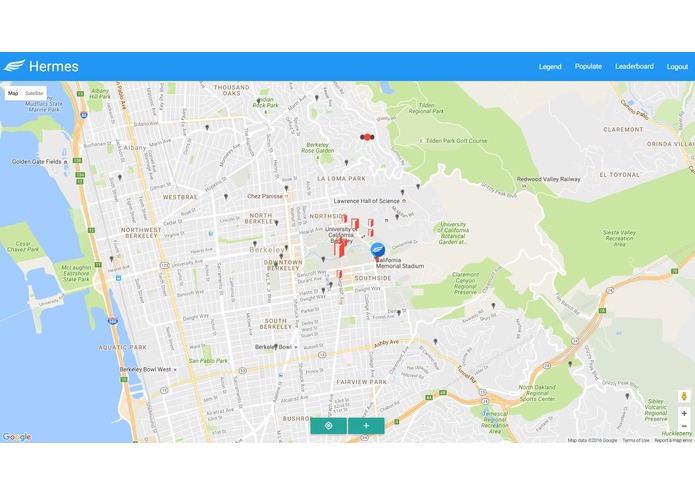This screenshot has width=695, height=494.
Task: Click grey pin in Westbrae
Action: (x=226, y=196)
